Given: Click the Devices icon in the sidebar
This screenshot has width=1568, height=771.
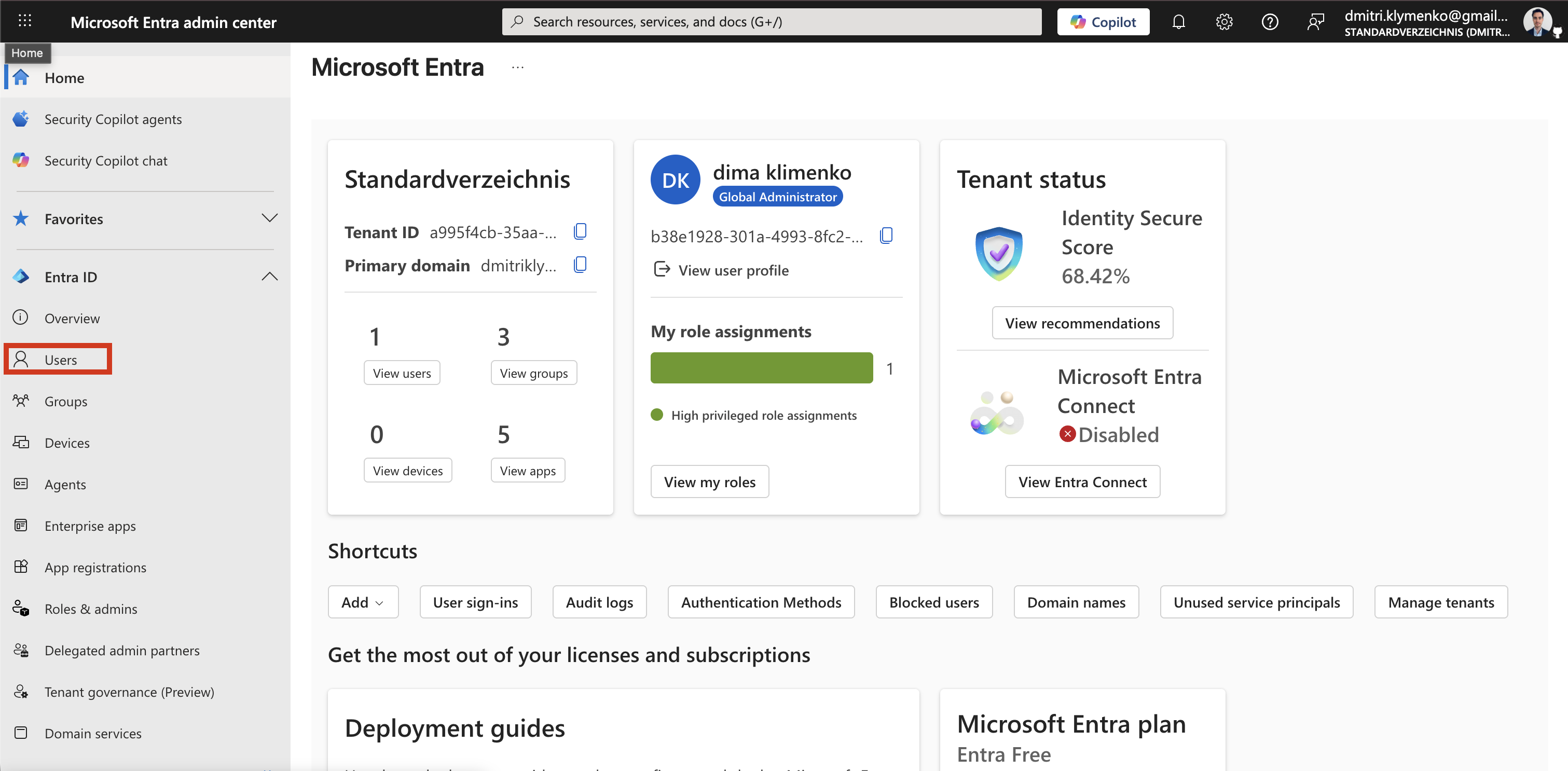Looking at the screenshot, I should point(21,443).
